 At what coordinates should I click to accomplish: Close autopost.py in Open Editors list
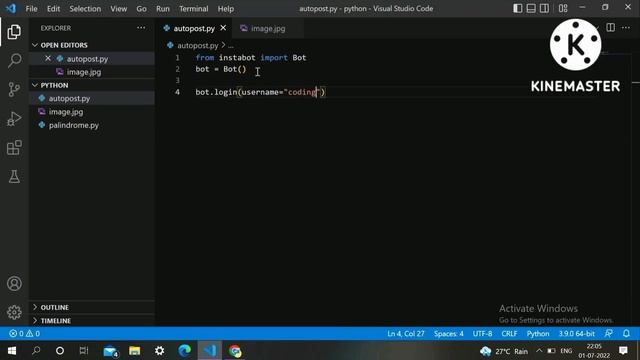click(x=48, y=58)
